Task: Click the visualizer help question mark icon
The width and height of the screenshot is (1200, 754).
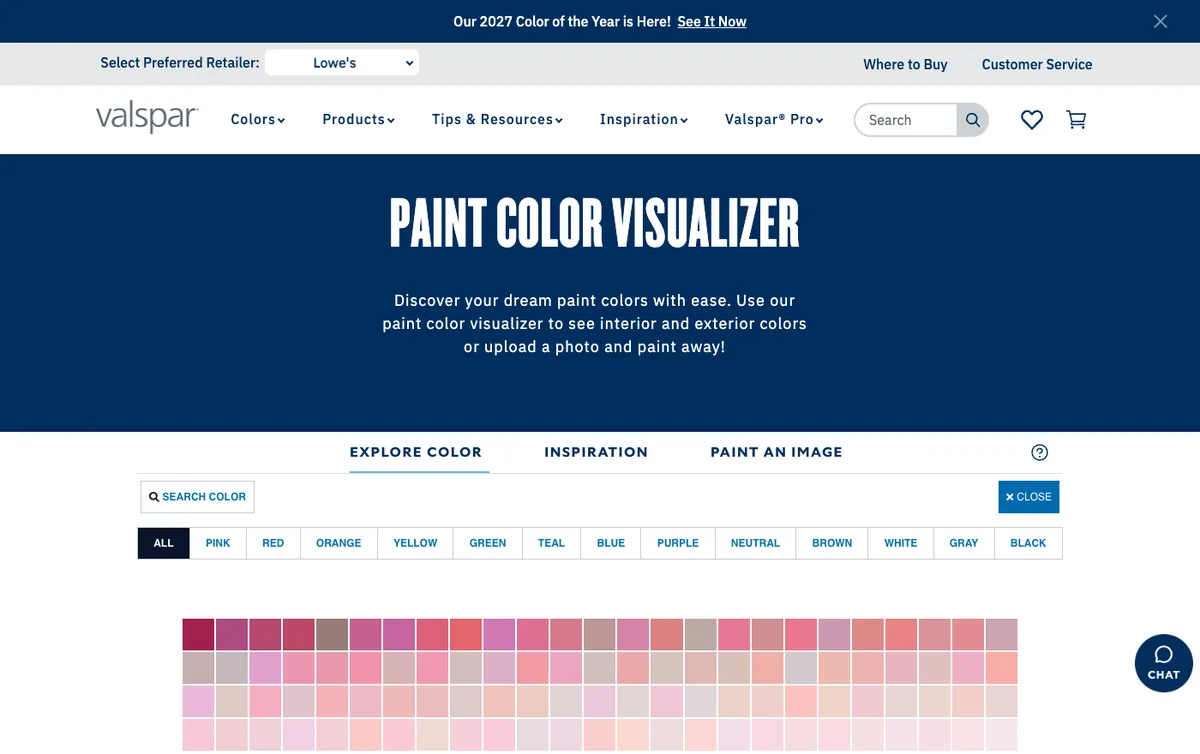Action: (1039, 452)
